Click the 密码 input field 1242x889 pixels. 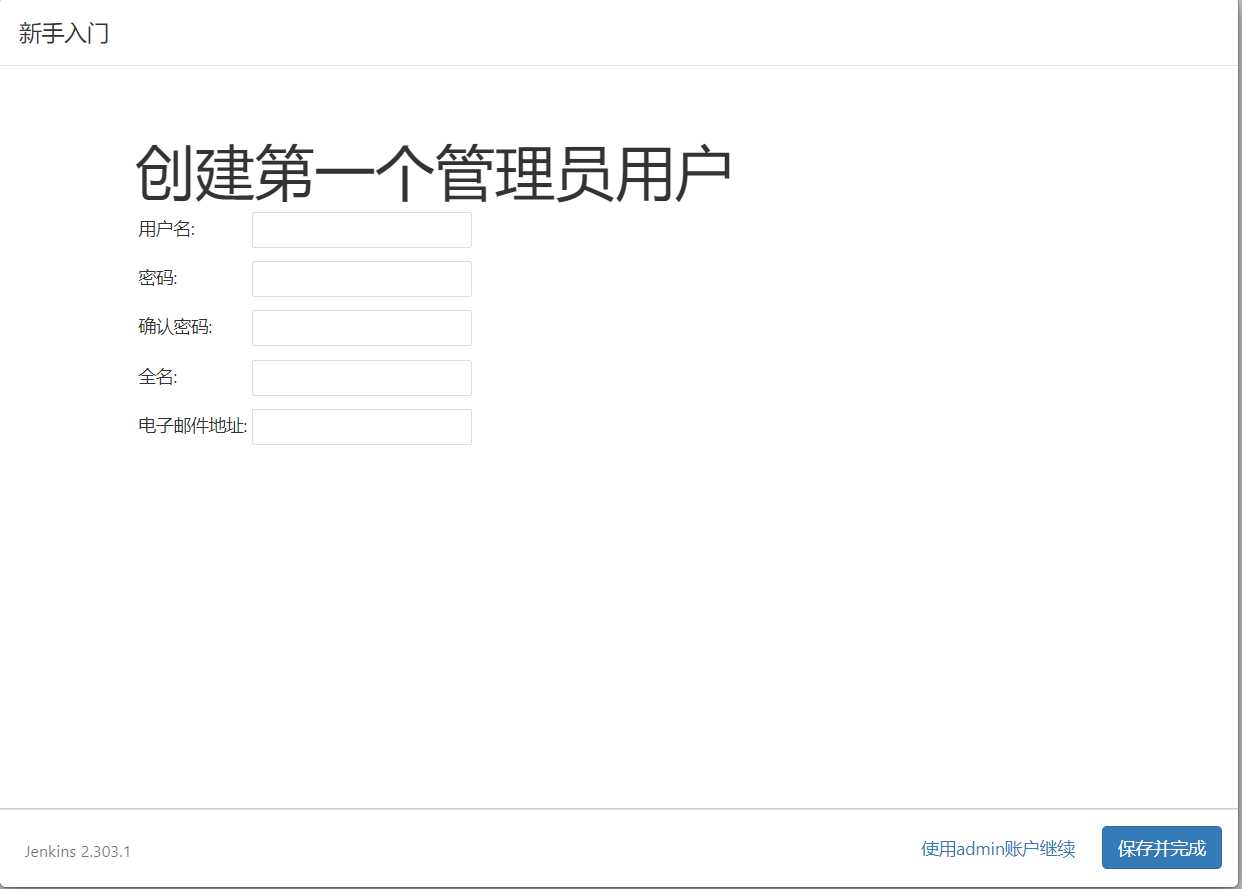pos(361,278)
